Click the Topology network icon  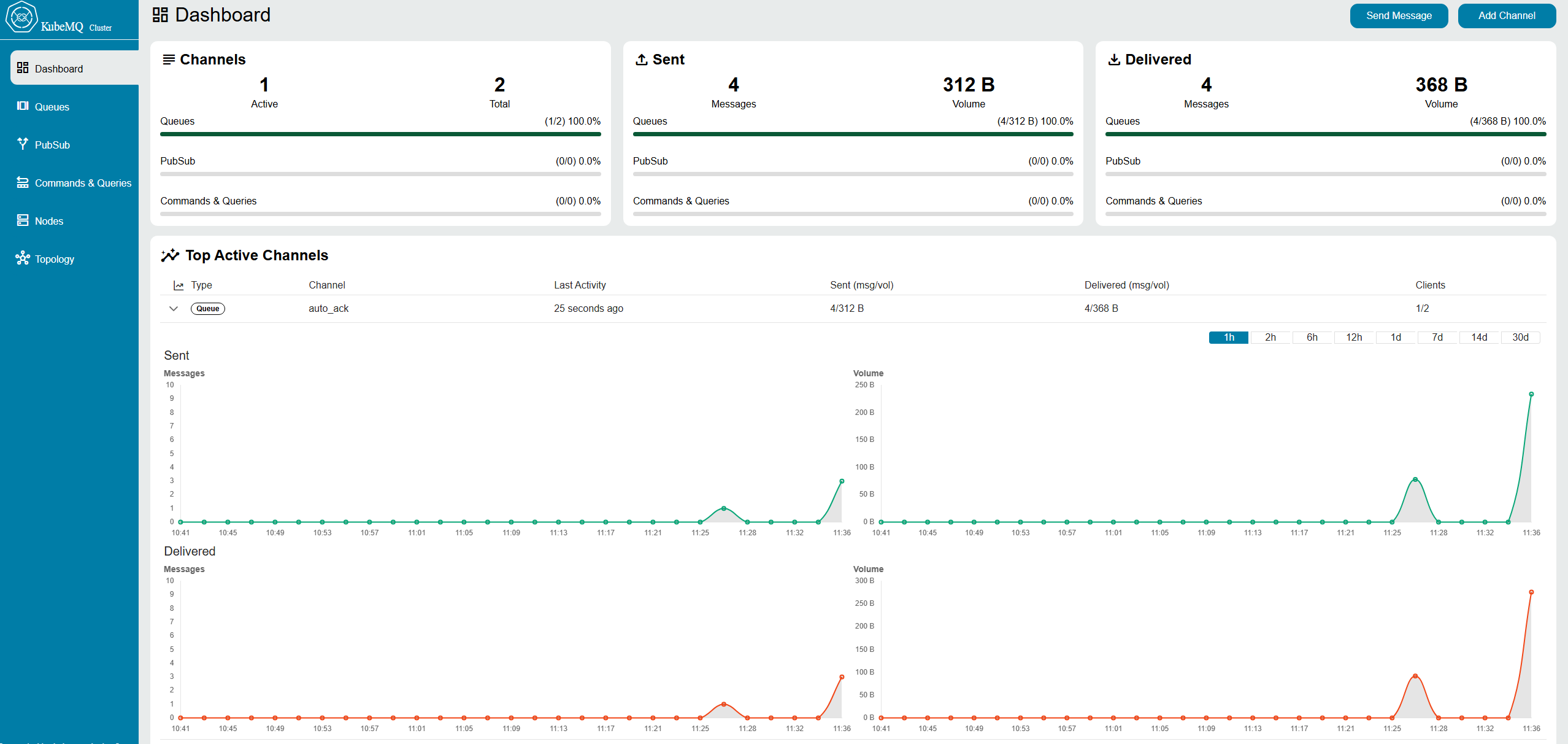[23, 258]
